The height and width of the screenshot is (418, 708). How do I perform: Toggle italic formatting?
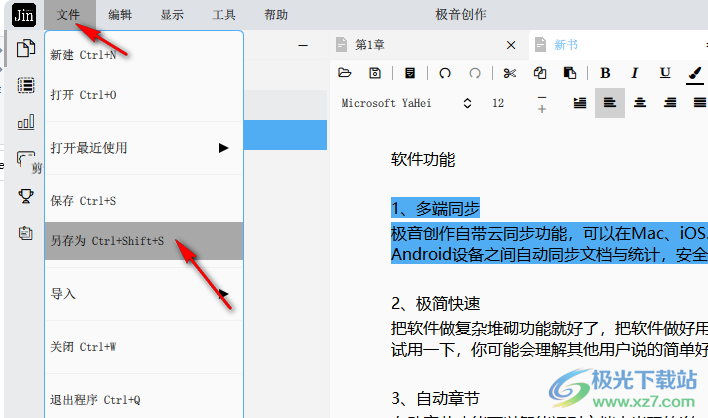(x=635, y=73)
